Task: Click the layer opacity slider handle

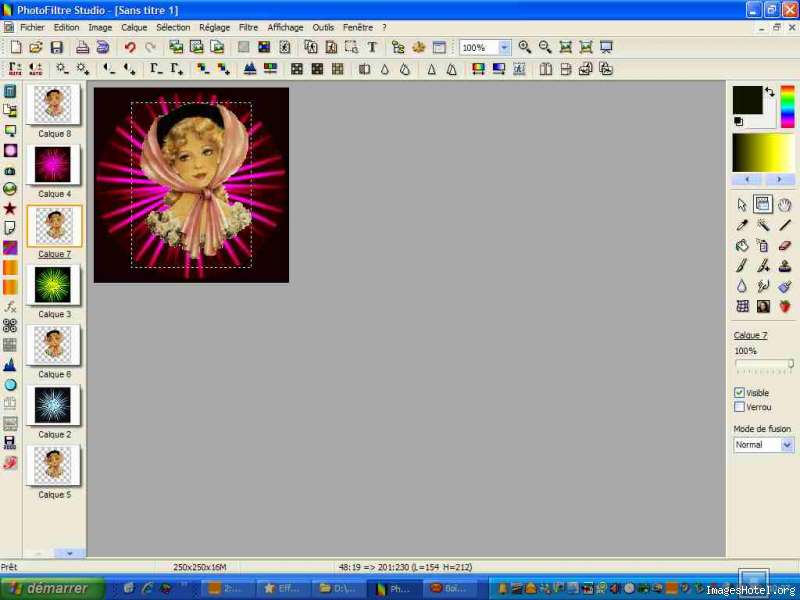Action: [790, 364]
